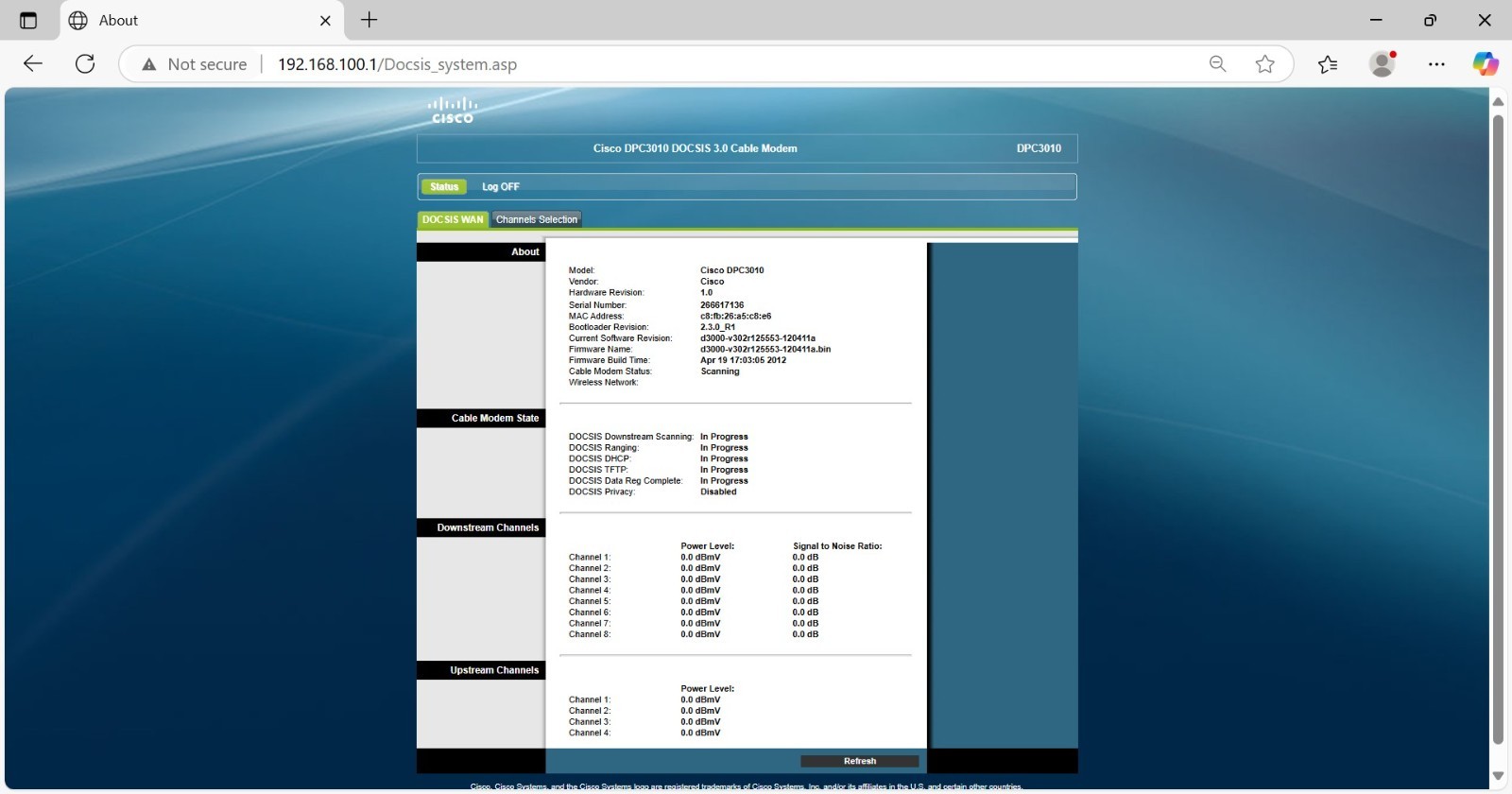Click the DOCSIS Privacy value Disabled
This screenshot has height=794, width=1512.
718,492
